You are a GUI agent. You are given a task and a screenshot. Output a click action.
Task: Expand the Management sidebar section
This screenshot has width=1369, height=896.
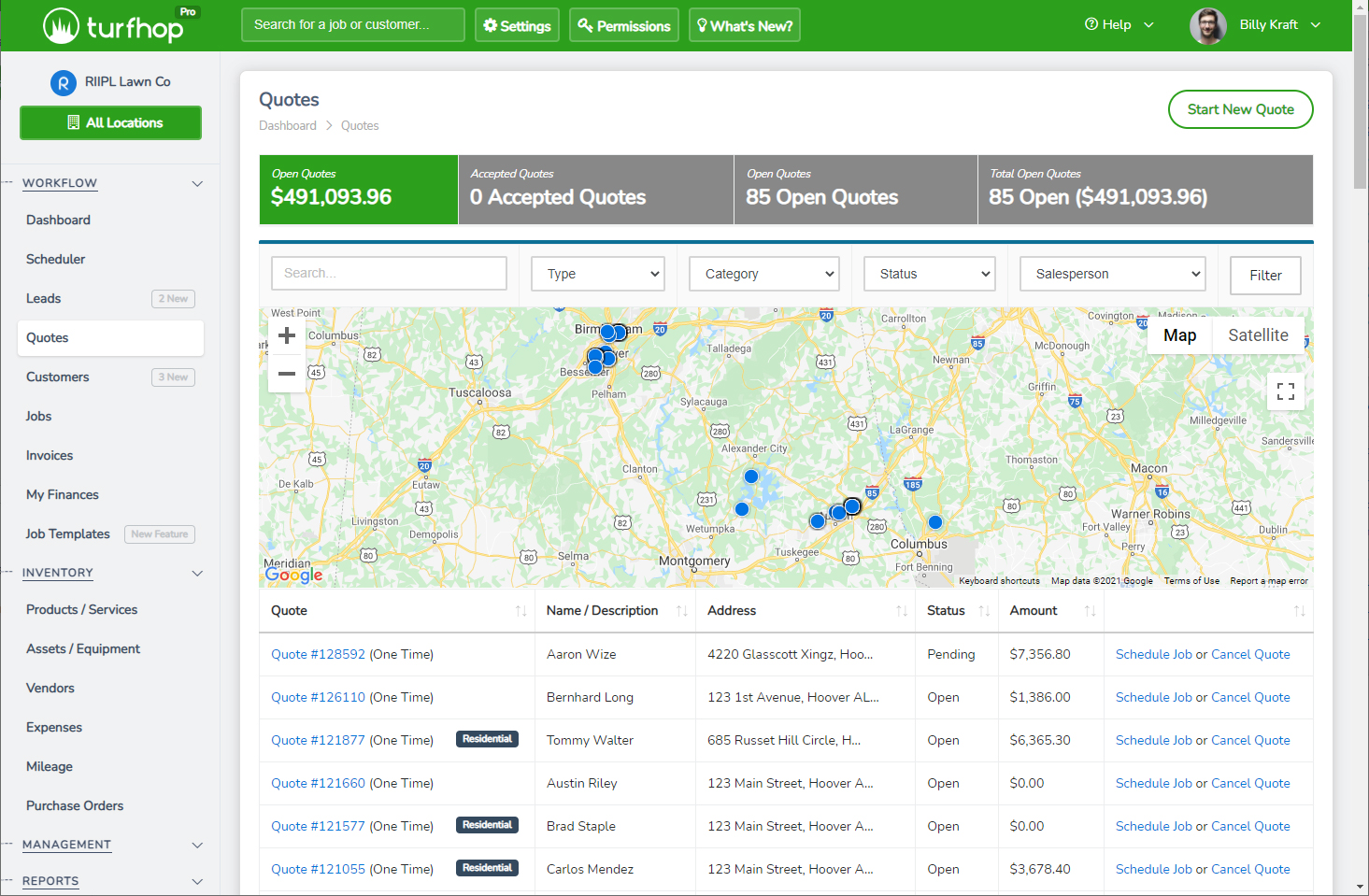[x=197, y=846]
